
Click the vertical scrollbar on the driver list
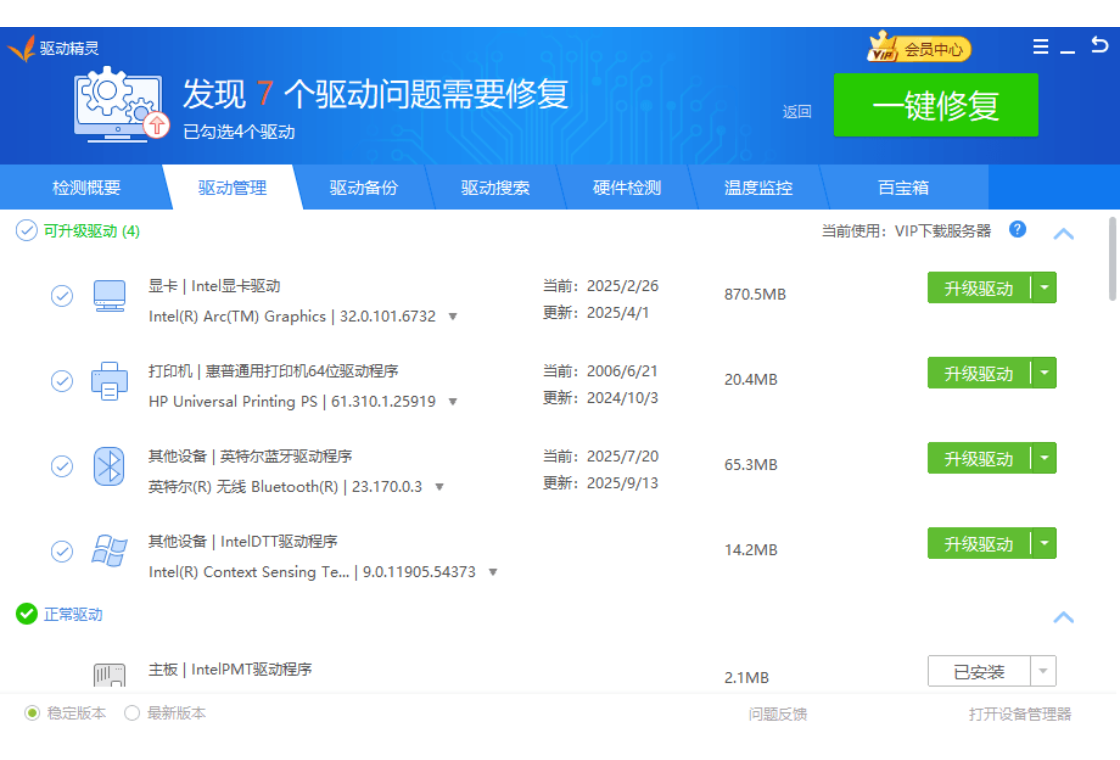1113,258
